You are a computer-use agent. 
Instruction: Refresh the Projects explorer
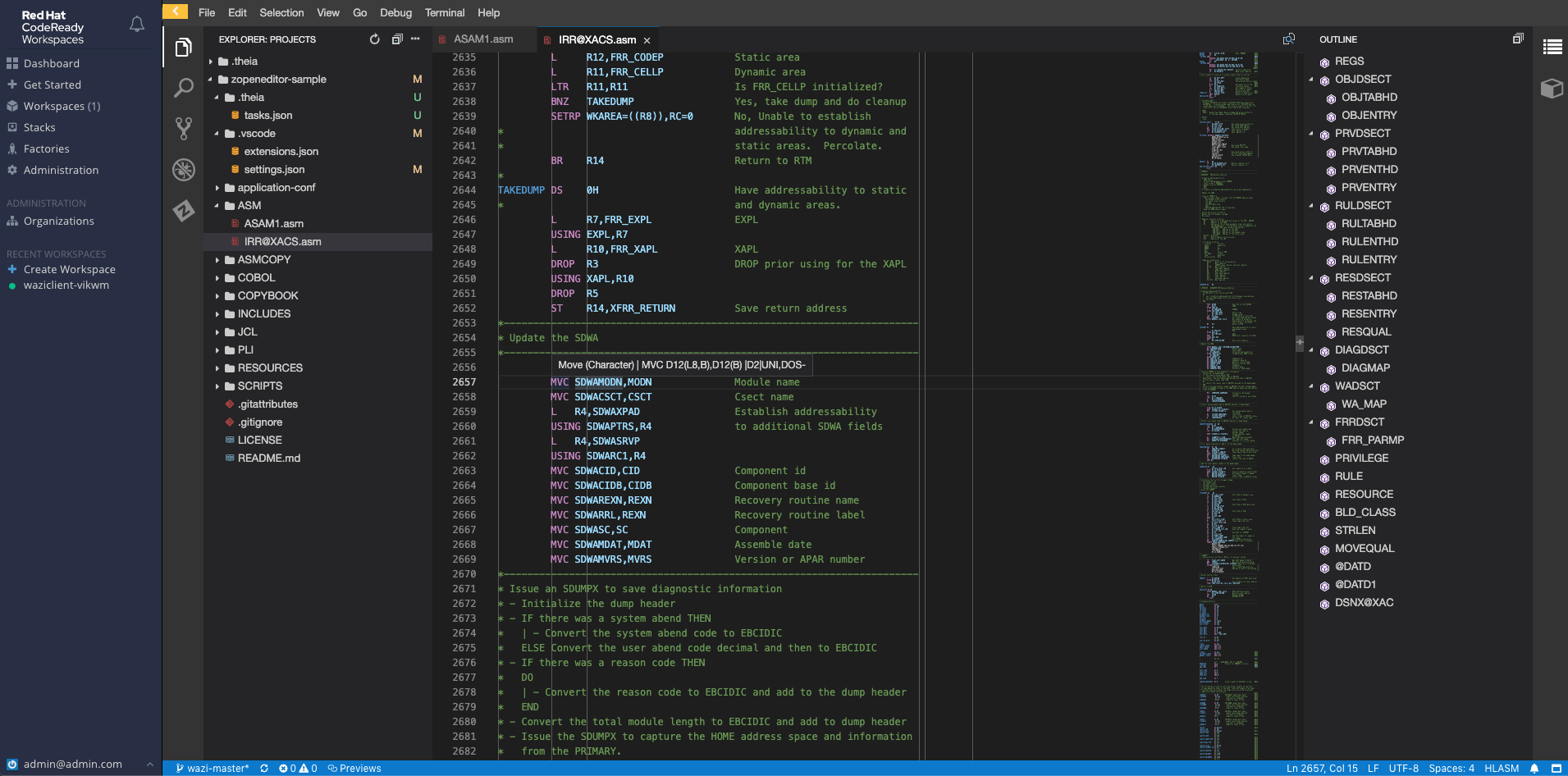(x=375, y=39)
